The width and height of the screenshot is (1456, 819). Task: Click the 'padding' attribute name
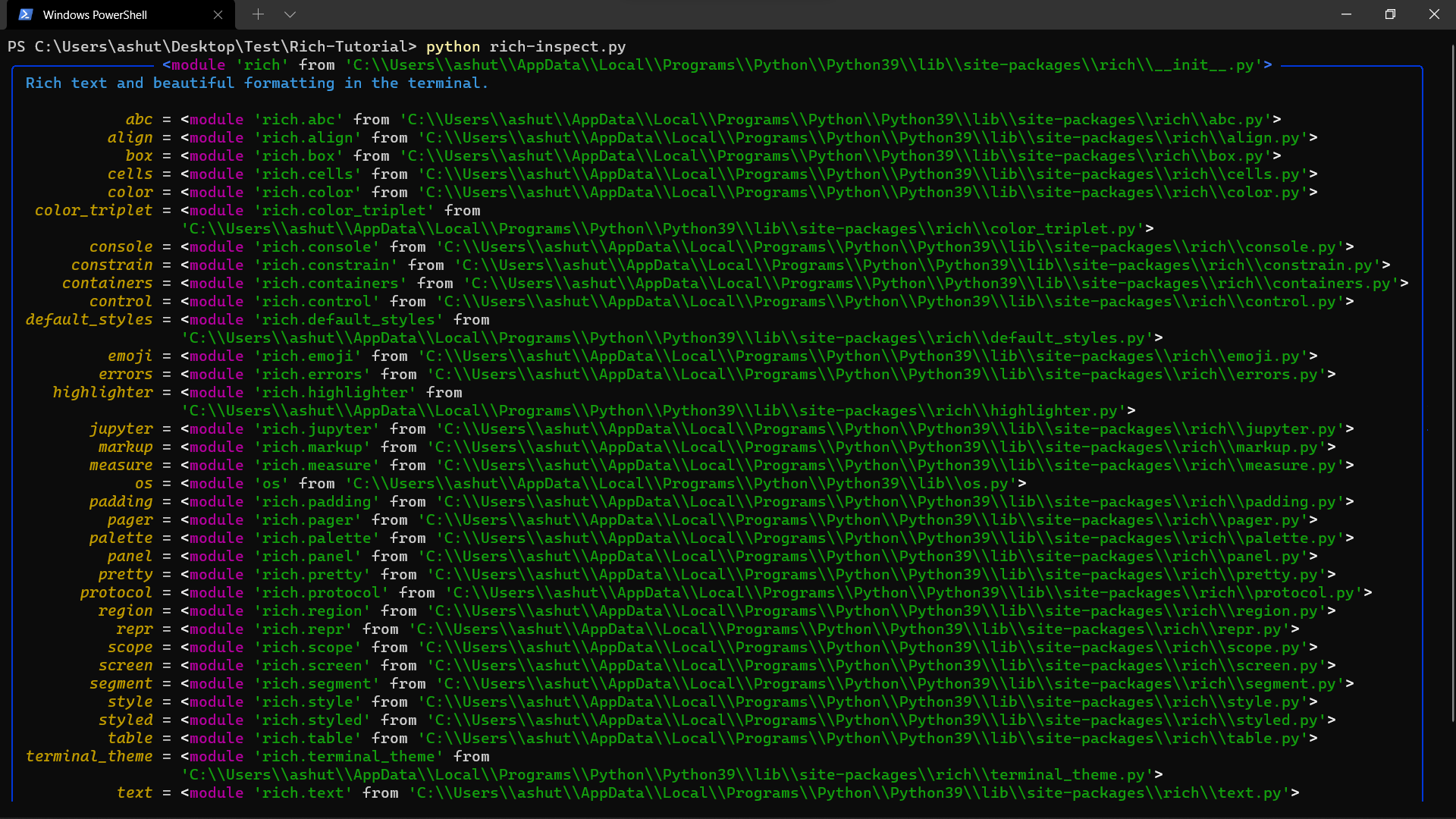(x=121, y=502)
